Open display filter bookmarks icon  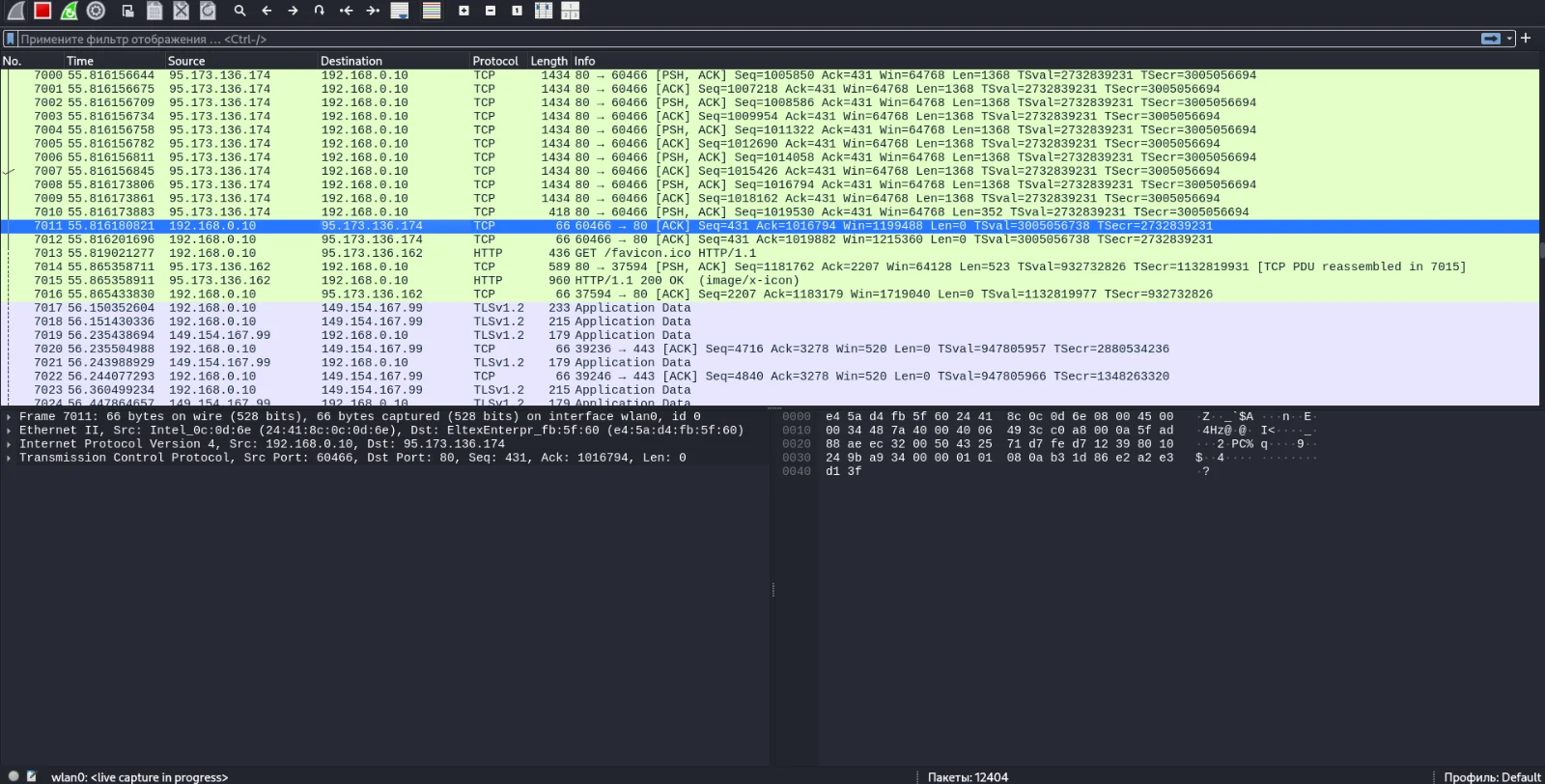pyautogui.click(x=11, y=39)
